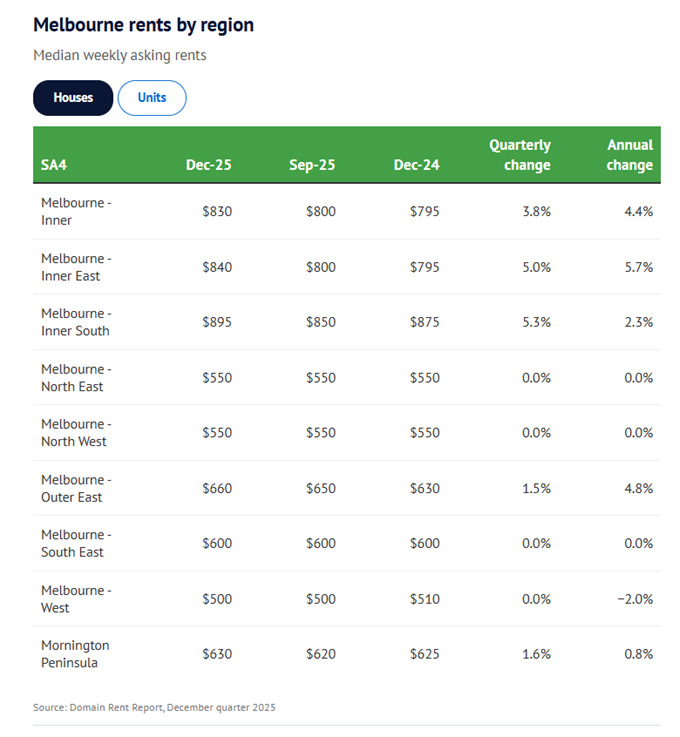
Task: Click the Melbourne - North East region name
Action: pos(76,378)
